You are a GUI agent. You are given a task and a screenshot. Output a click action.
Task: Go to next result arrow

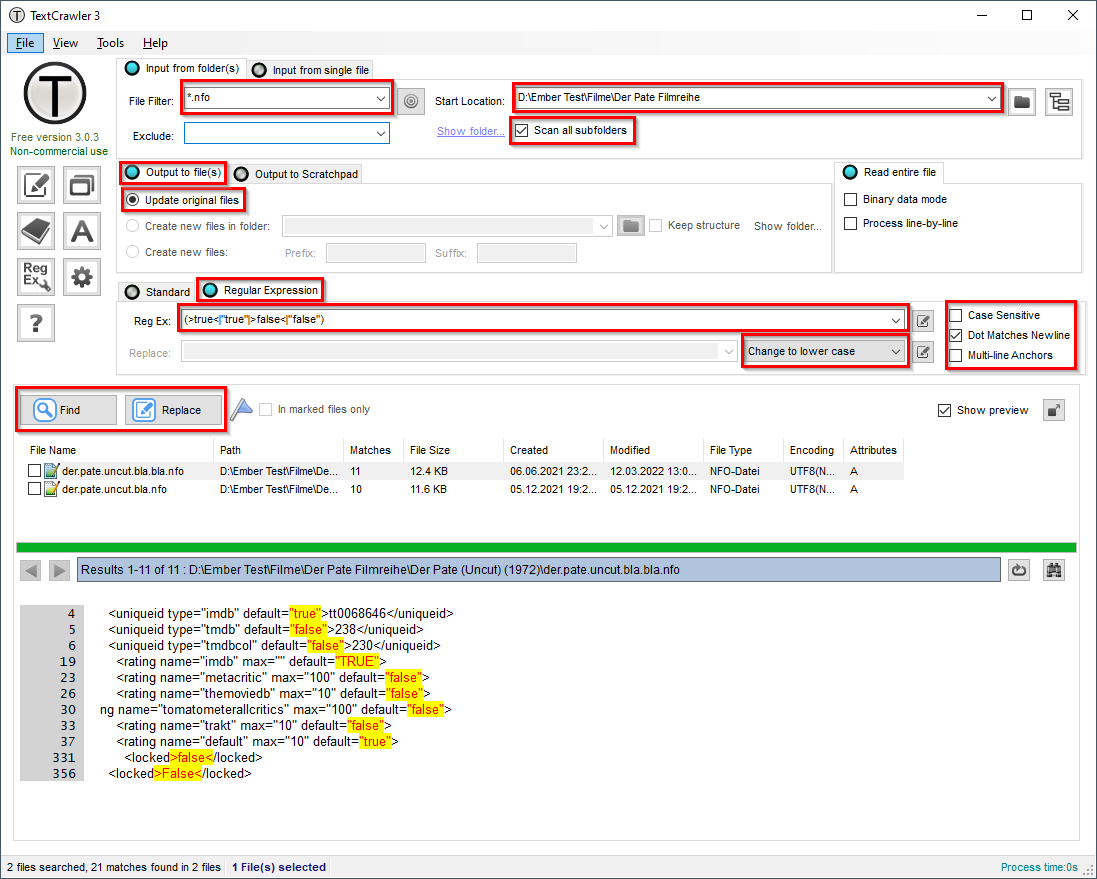point(59,570)
